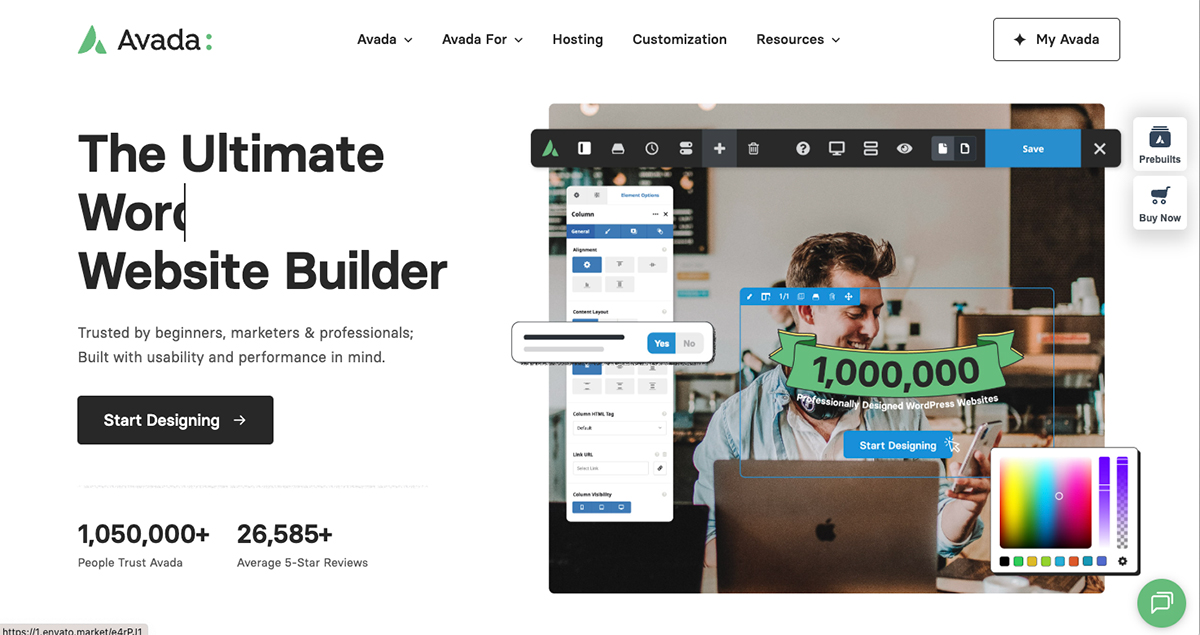Open the Prebuilts side widget

[x=1160, y=145]
